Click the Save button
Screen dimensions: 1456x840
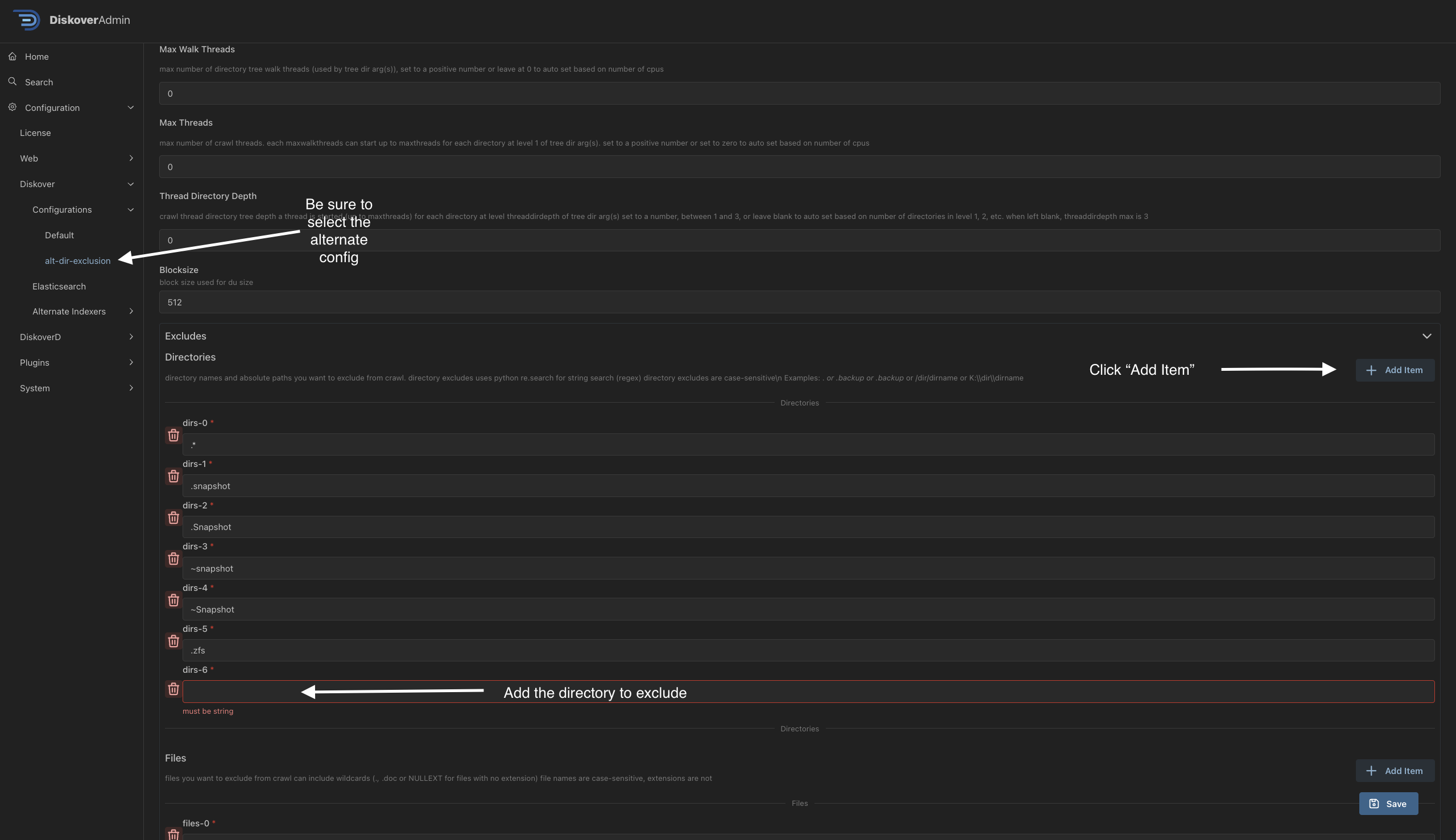(1388, 804)
